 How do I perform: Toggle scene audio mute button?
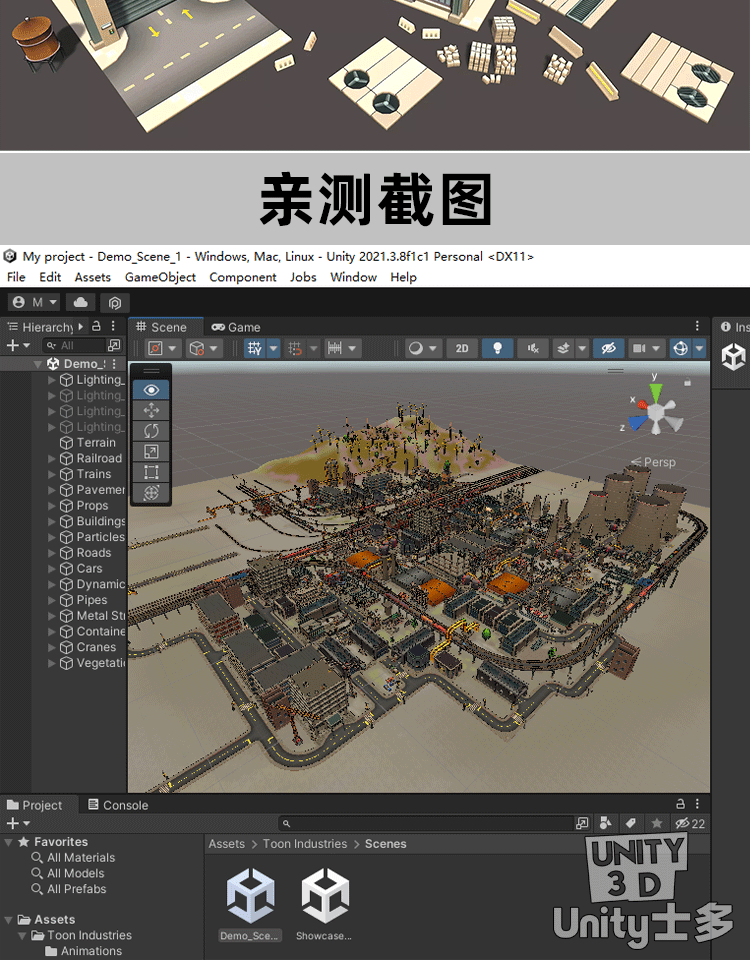[533, 348]
